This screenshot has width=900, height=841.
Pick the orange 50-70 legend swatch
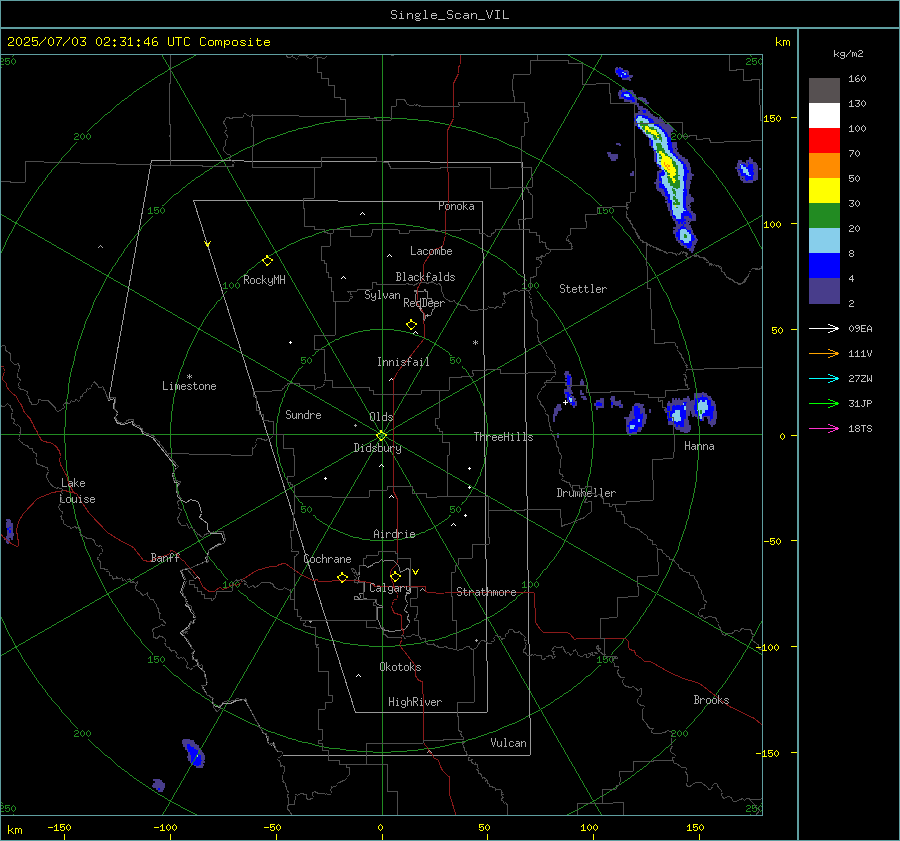coord(824,165)
